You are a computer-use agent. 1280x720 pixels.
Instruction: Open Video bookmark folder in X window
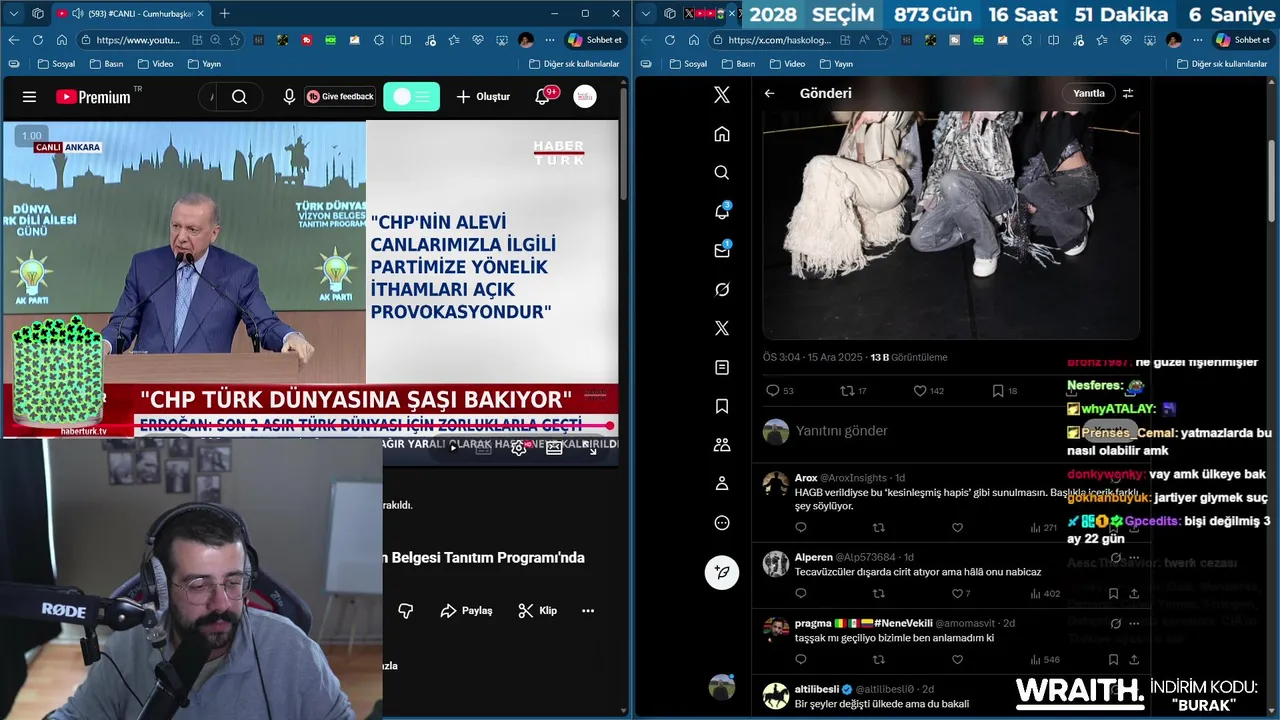(x=786, y=64)
